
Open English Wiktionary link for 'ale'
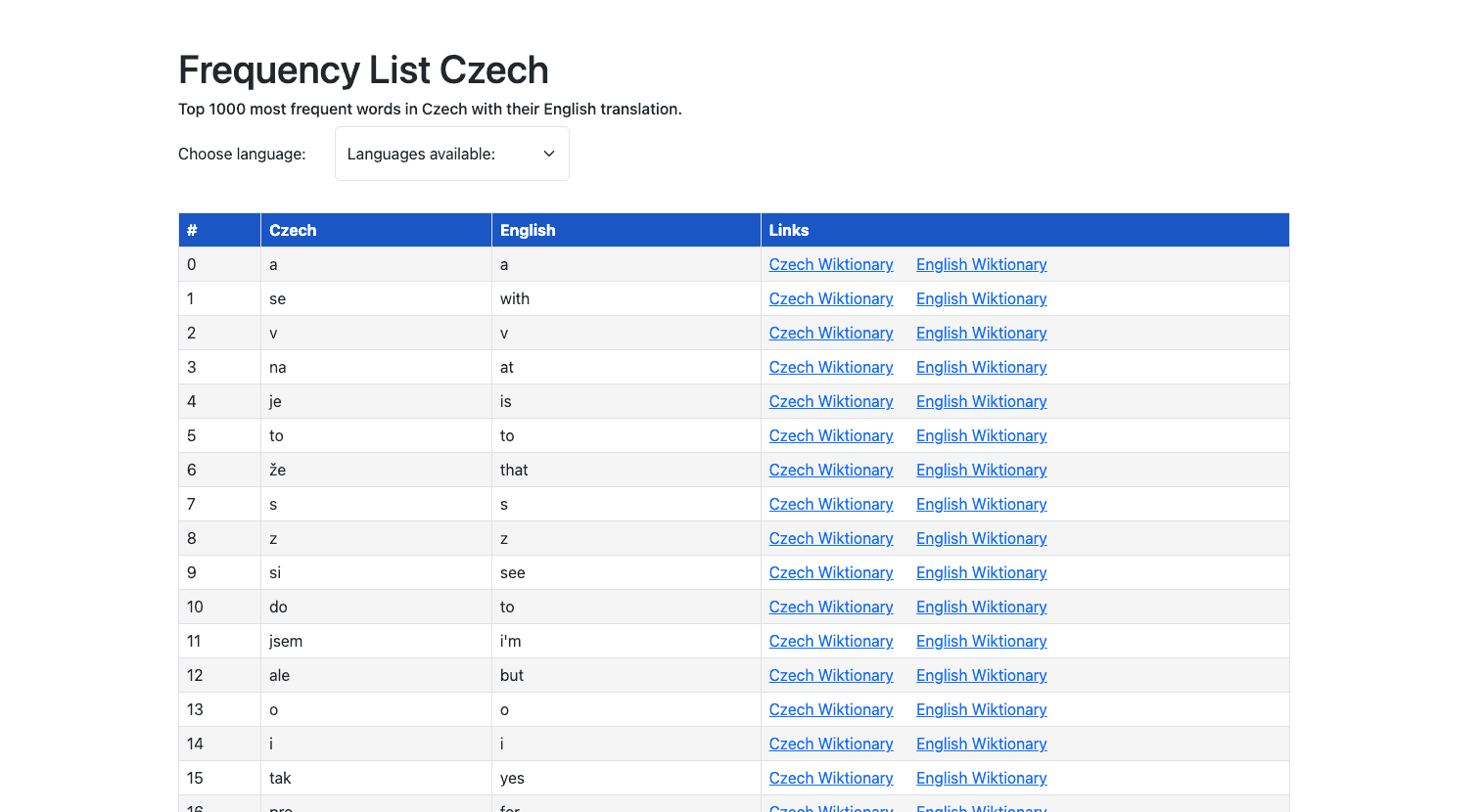point(981,675)
